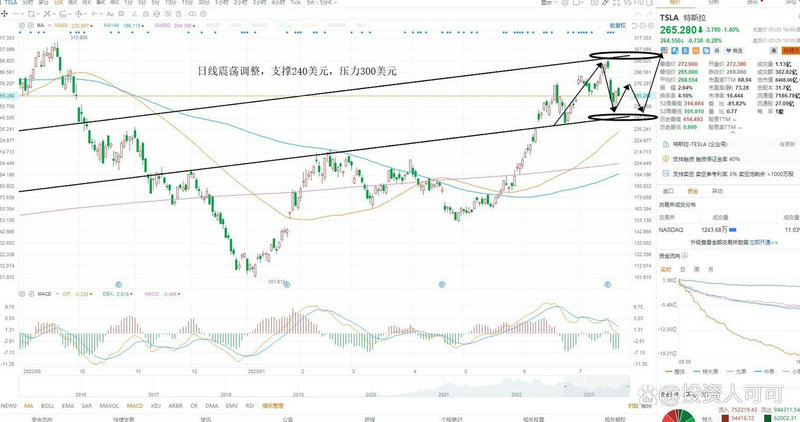The width and height of the screenshot is (800, 422).
Task: Select the comment bubble annotation tool
Action: (x=121, y=14)
